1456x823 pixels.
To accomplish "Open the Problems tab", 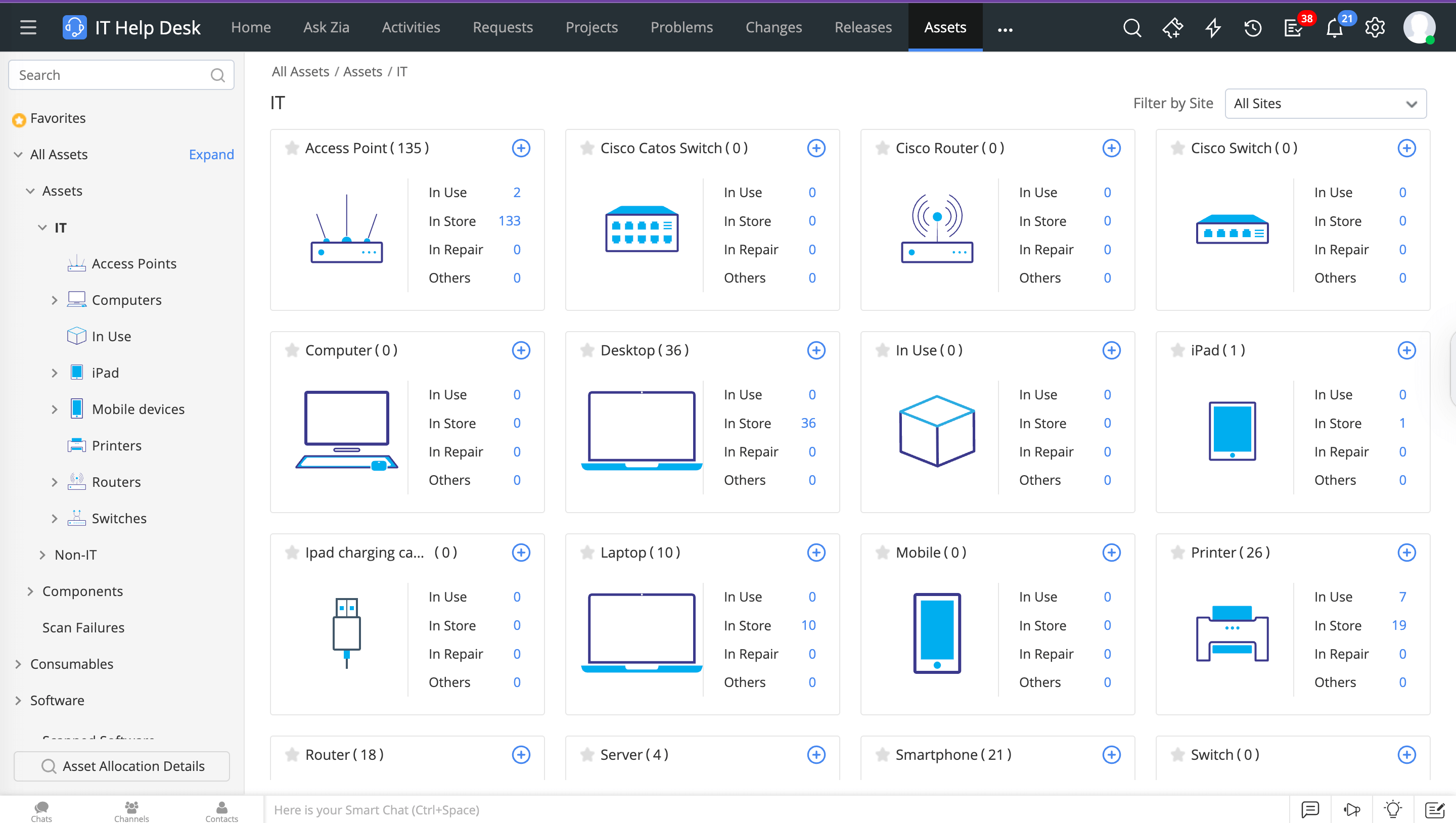I will pos(681,27).
